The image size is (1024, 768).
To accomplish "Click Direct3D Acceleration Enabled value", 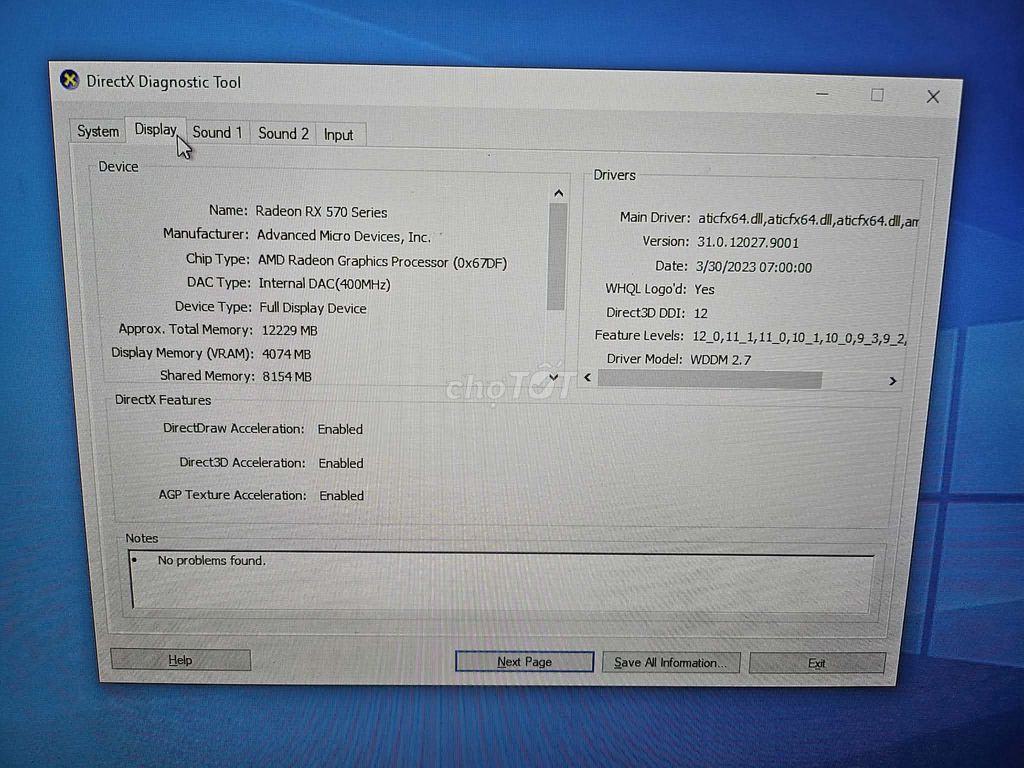I will point(341,463).
